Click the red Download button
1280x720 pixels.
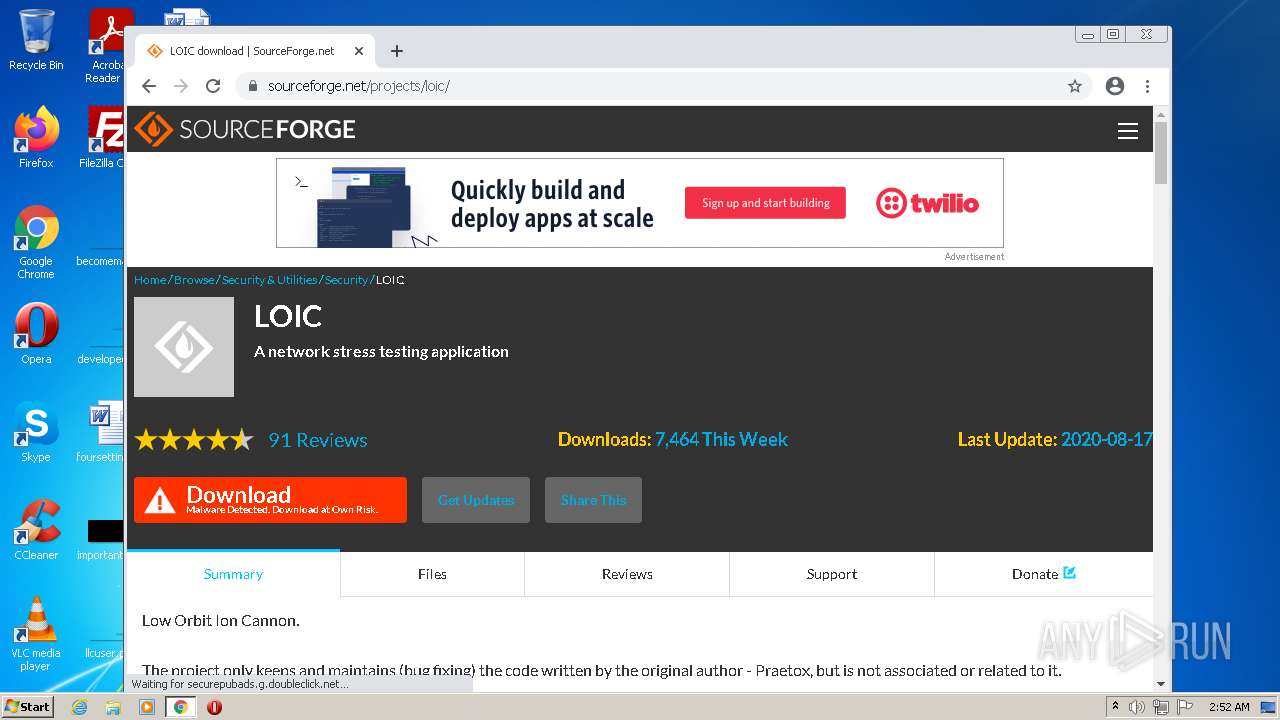pyautogui.click(x=270, y=500)
